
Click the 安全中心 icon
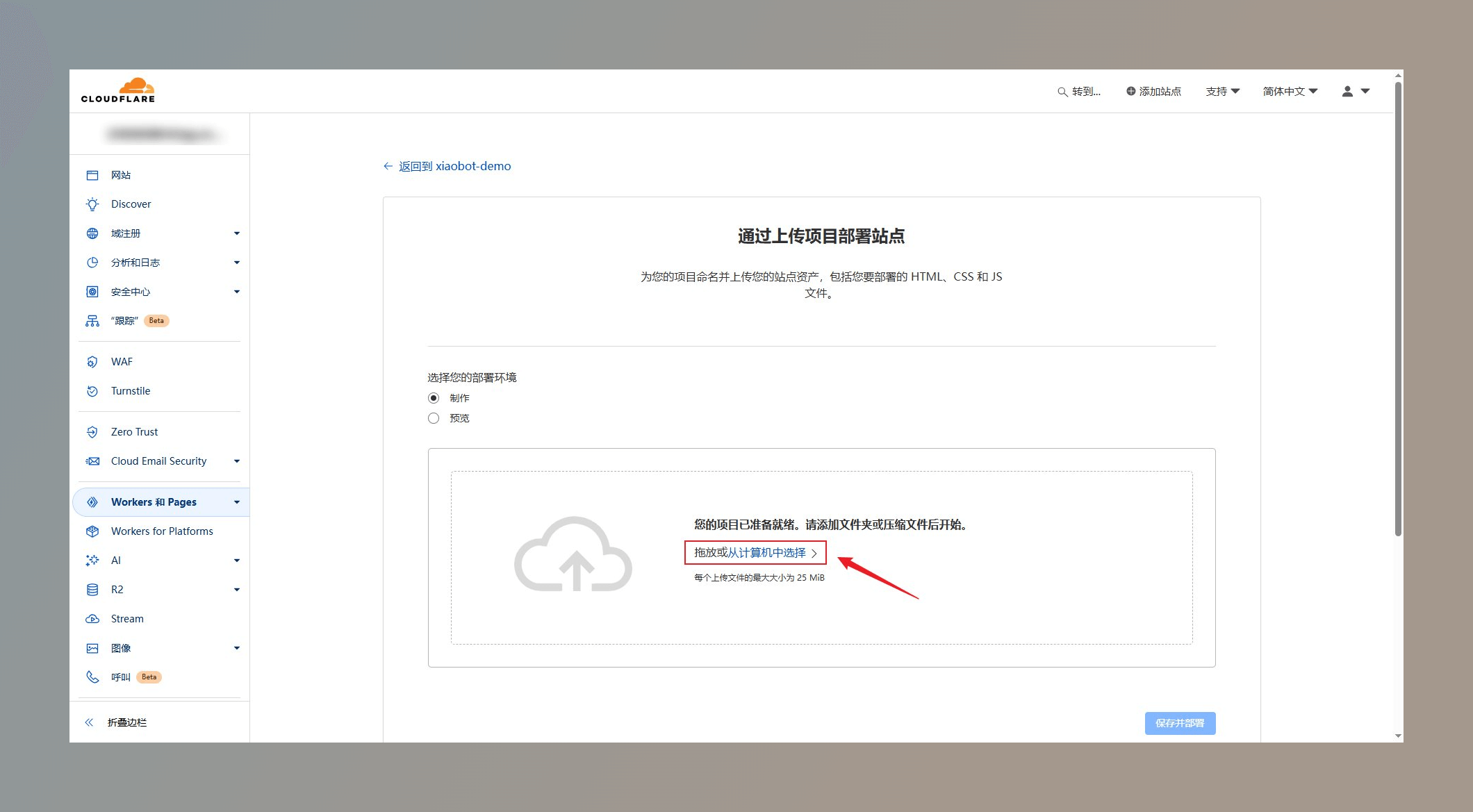pyautogui.click(x=92, y=292)
